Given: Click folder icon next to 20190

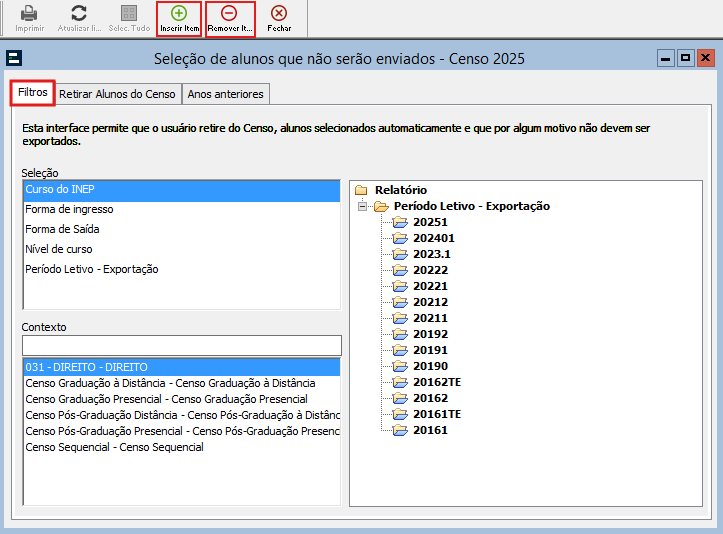Looking at the screenshot, I should pyautogui.click(x=400, y=366).
